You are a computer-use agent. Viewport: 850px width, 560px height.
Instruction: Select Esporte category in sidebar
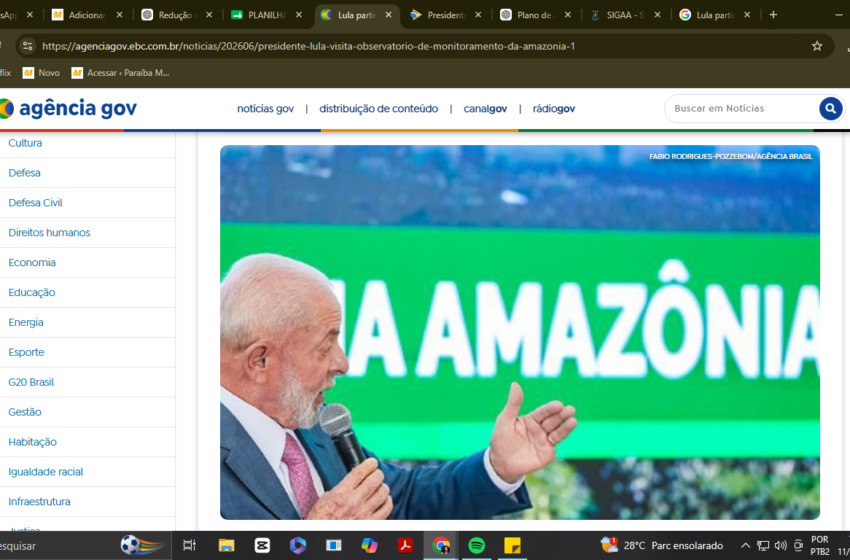click(26, 352)
